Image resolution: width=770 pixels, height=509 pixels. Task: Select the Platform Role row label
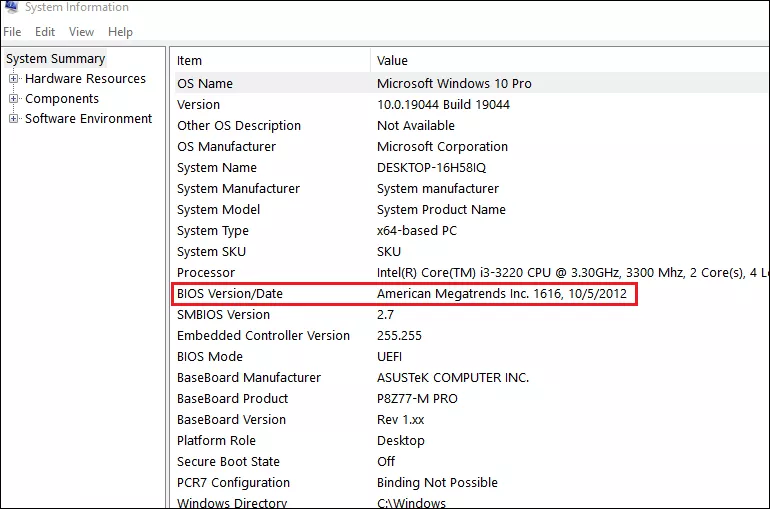pyautogui.click(x=216, y=441)
